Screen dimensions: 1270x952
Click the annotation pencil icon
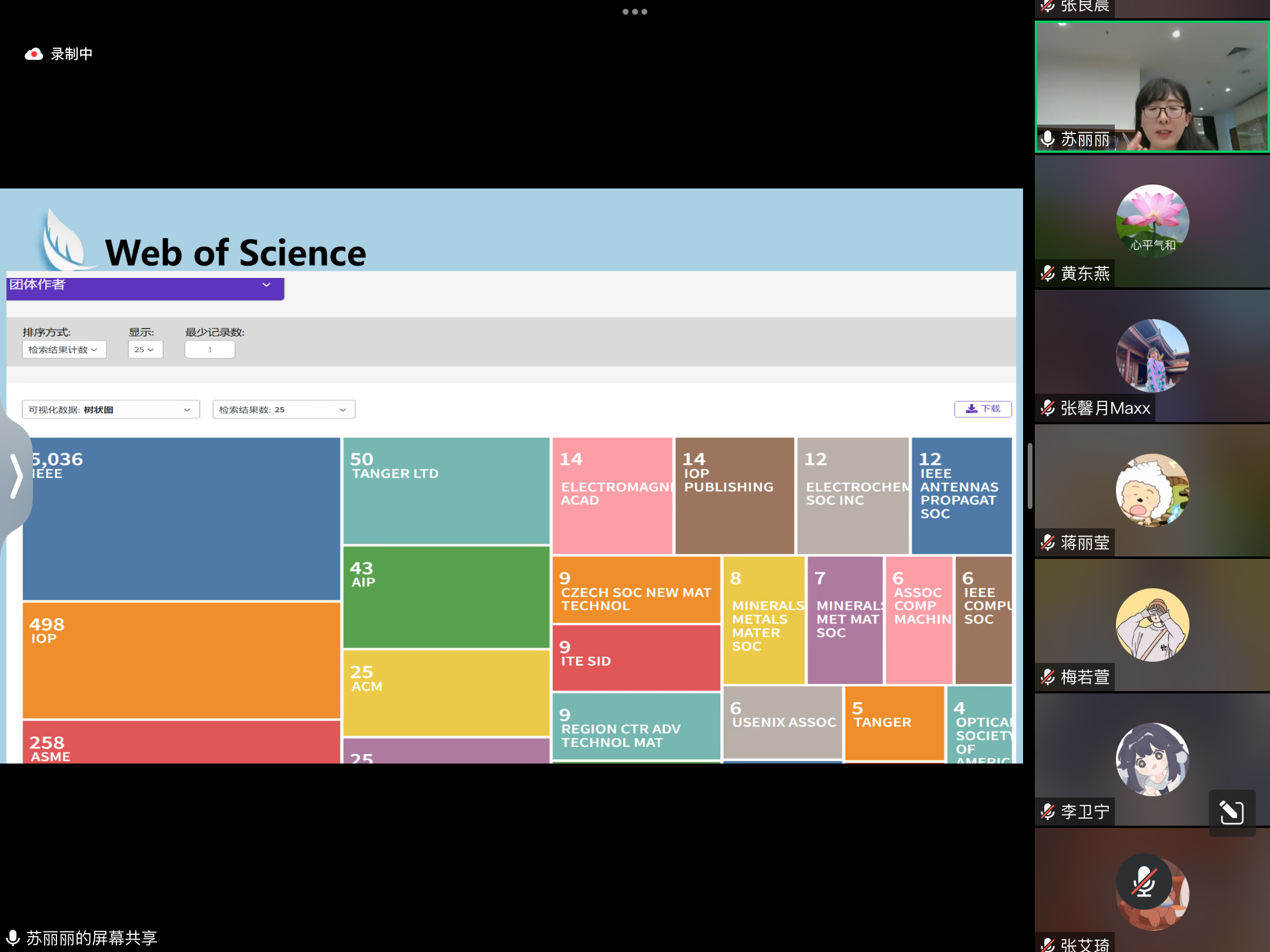point(1231,812)
